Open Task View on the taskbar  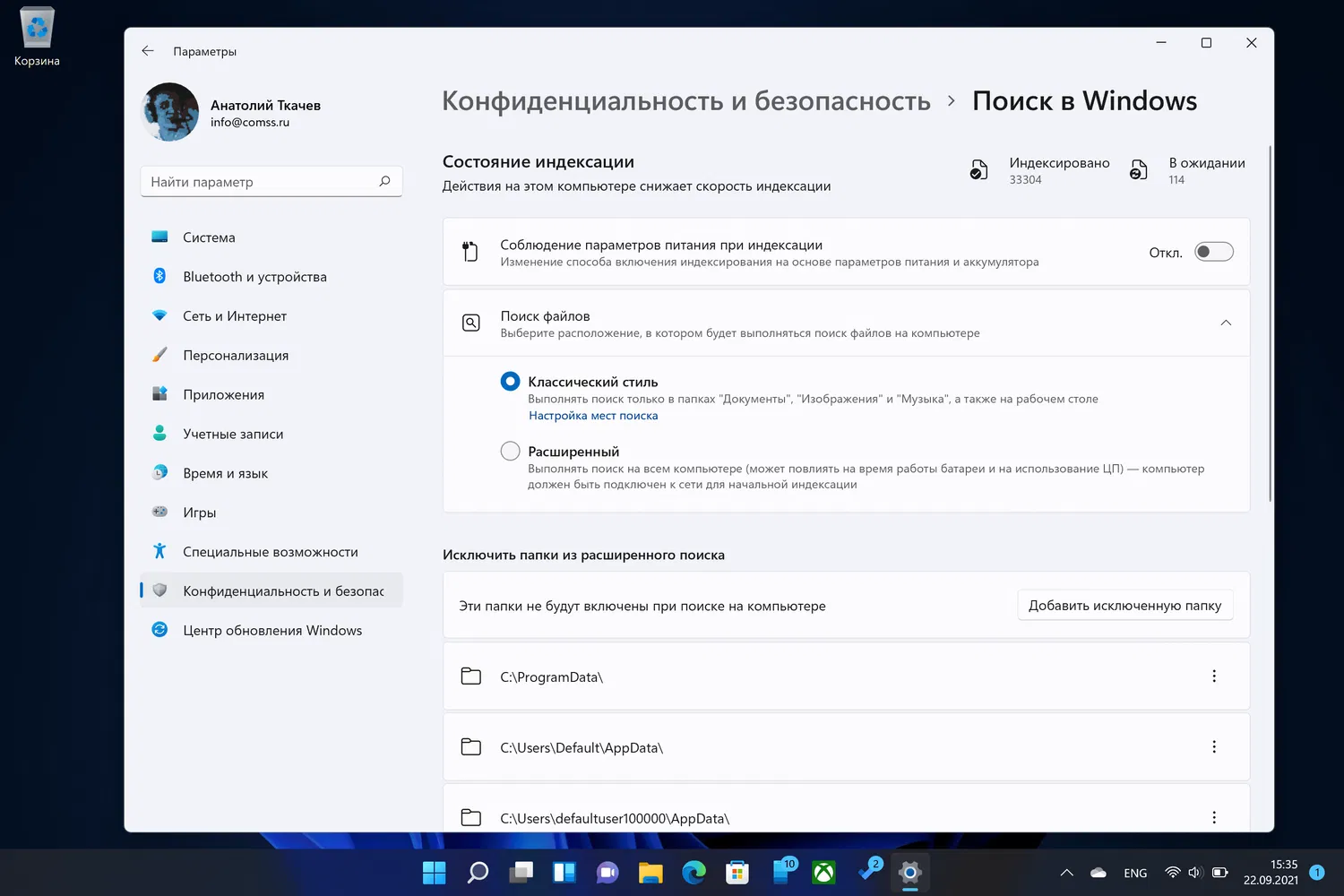click(521, 872)
